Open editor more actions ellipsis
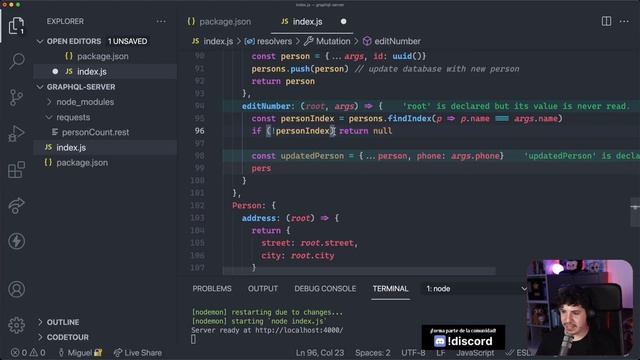Screen dimensions: 640x360 tap(624, 21)
